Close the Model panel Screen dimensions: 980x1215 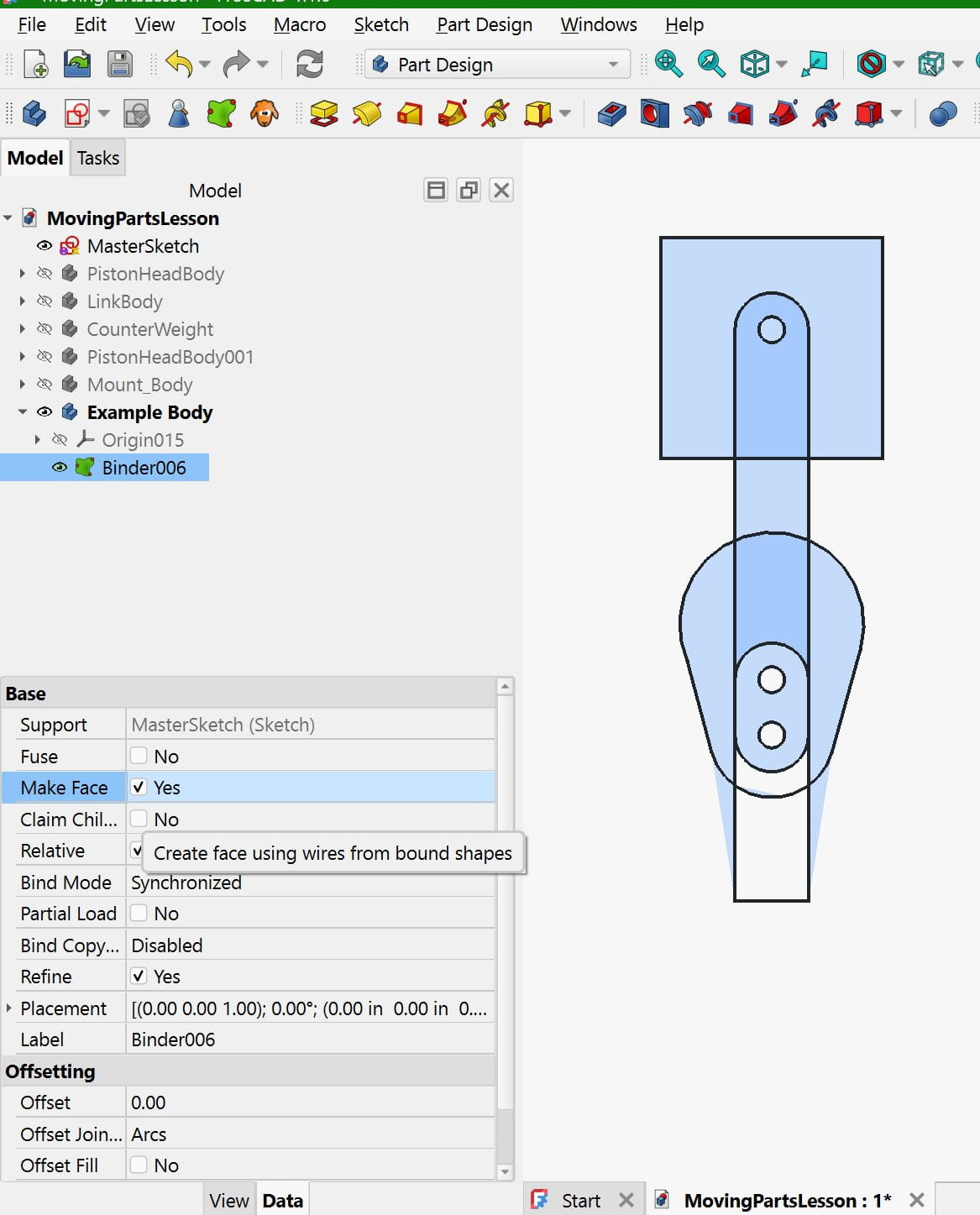(501, 191)
